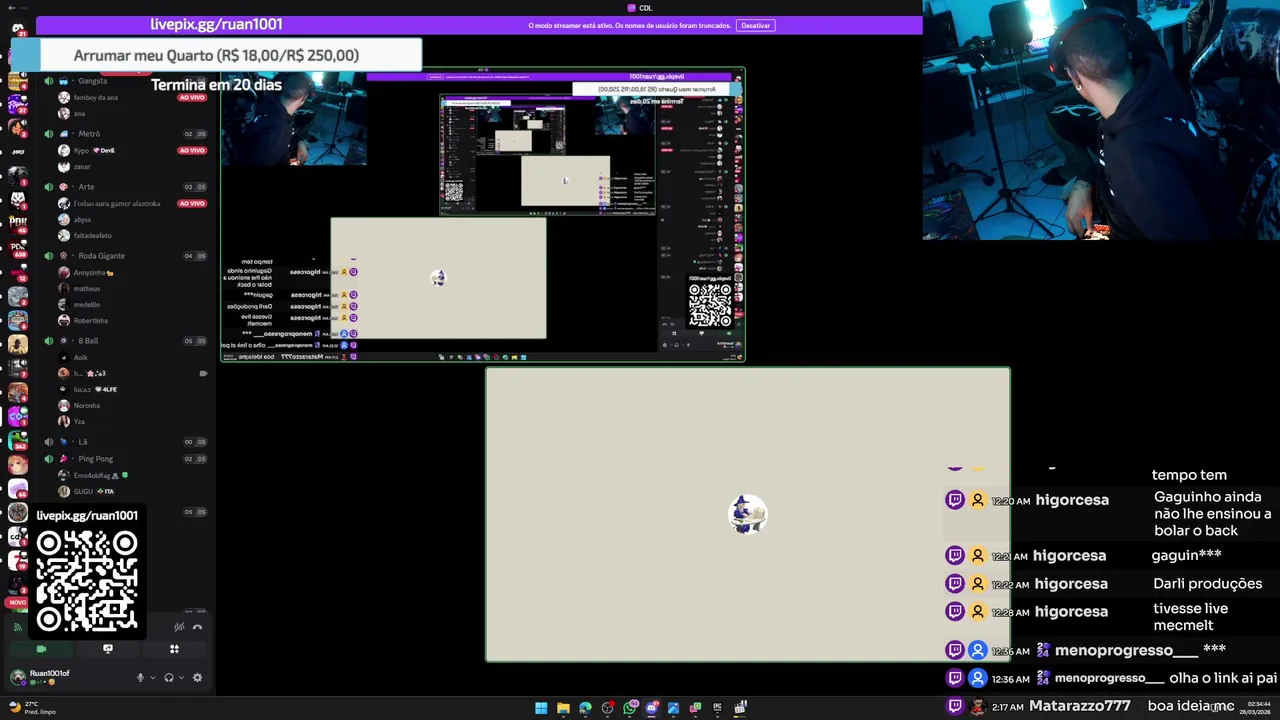Open weather widget showing 27°C
The width and height of the screenshot is (1280, 720).
32,708
